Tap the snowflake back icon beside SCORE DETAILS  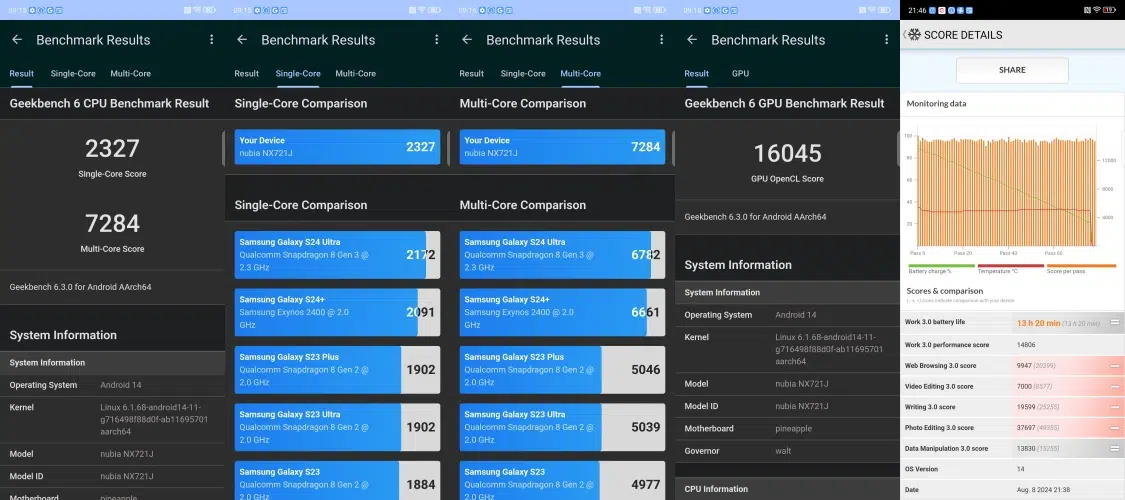pyautogui.click(x=913, y=34)
